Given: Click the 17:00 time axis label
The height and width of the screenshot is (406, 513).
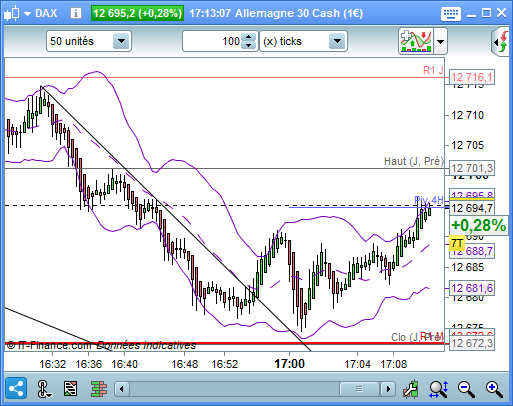Looking at the screenshot, I should 289,364.
